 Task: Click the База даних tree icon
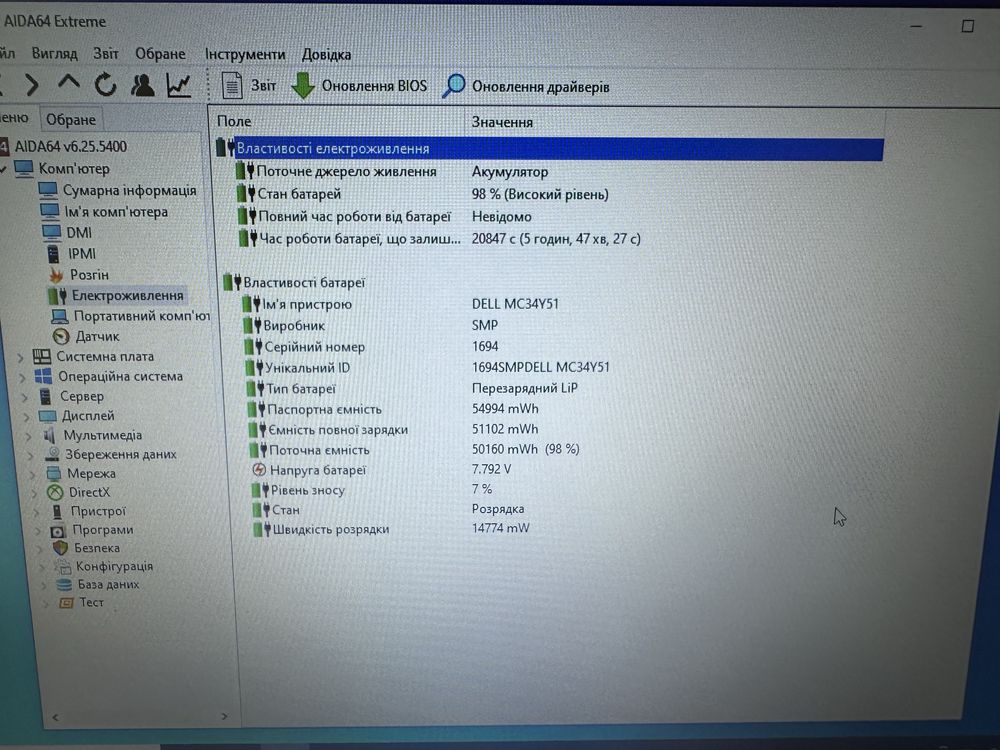click(64, 584)
